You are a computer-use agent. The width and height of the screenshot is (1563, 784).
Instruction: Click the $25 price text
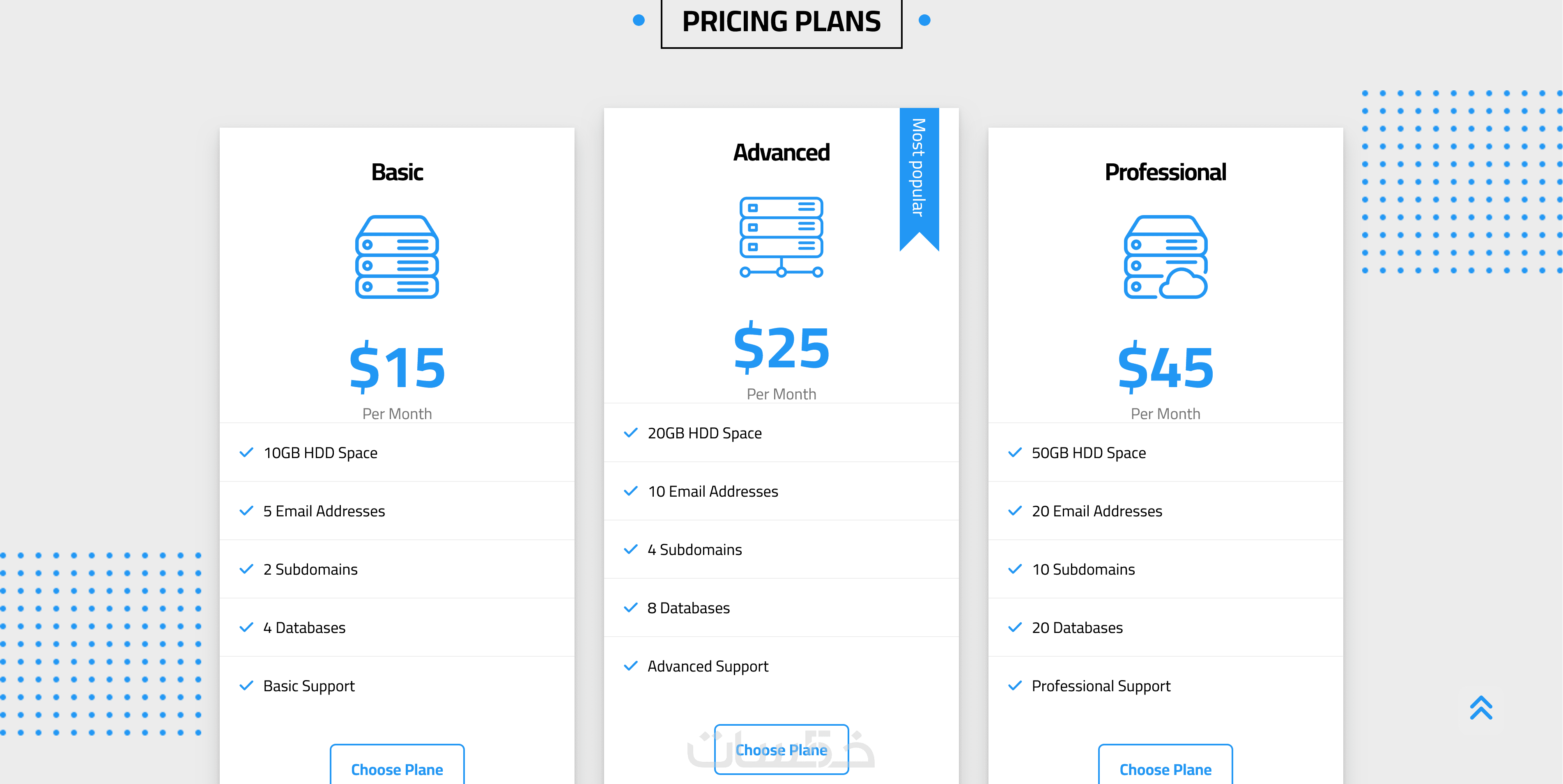(781, 347)
